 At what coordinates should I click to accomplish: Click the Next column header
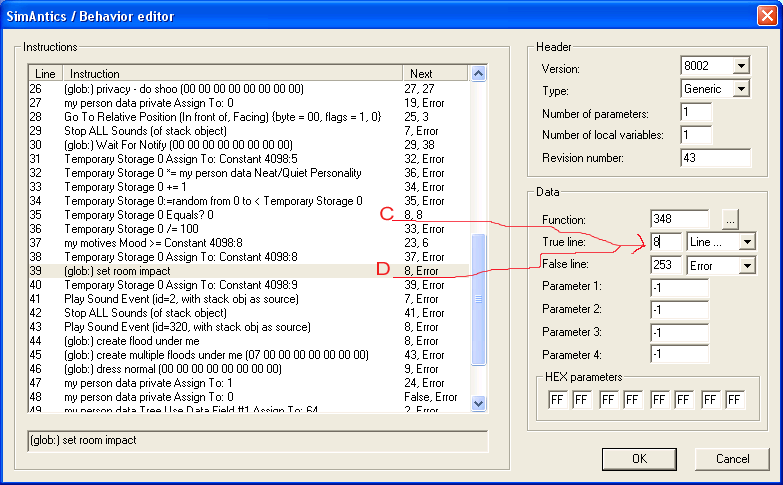(x=435, y=74)
